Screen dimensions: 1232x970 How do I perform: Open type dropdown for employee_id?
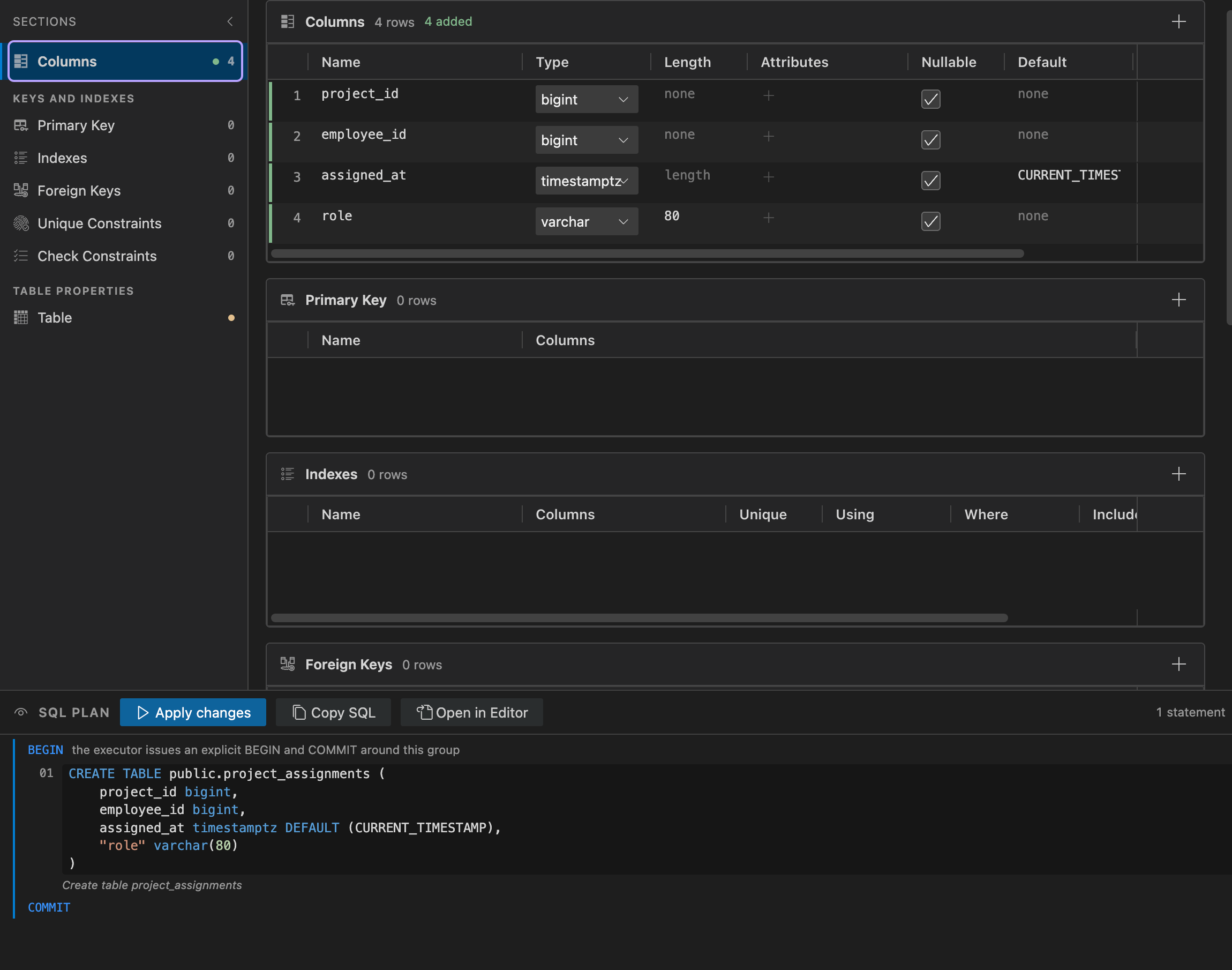(586, 140)
